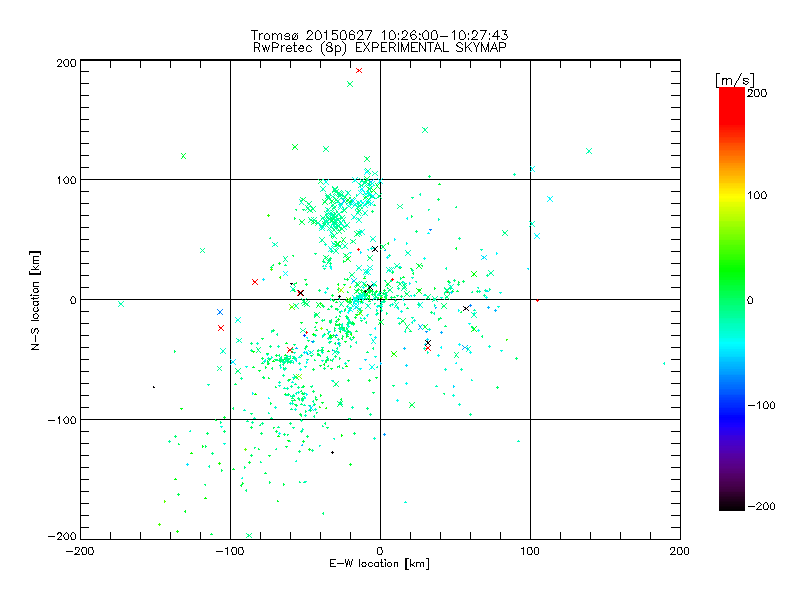Click the y-axis tick label '-100'
Image resolution: width=800 pixels, height=600 pixels.
[62, 420]
